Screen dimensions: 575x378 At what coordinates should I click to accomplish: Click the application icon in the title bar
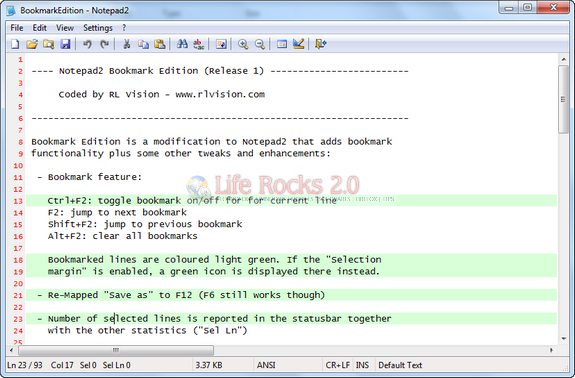11,10
